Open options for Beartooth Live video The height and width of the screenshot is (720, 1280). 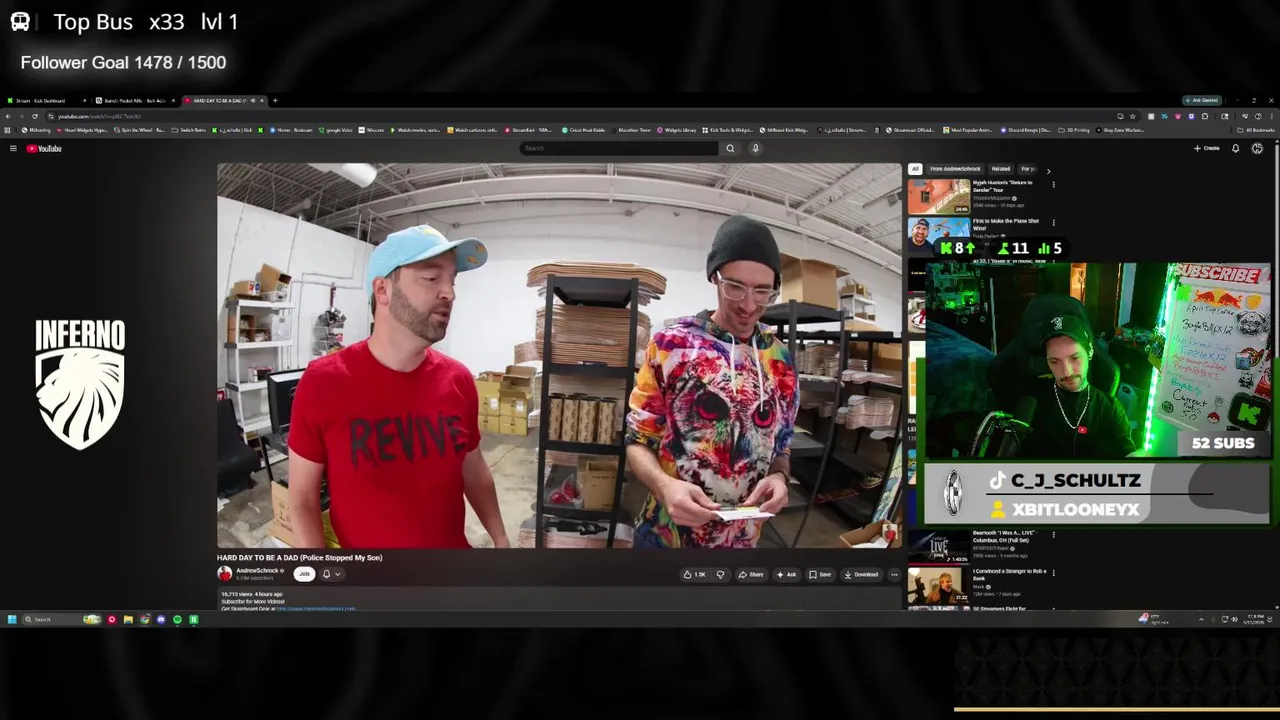tap(1053, 534)
